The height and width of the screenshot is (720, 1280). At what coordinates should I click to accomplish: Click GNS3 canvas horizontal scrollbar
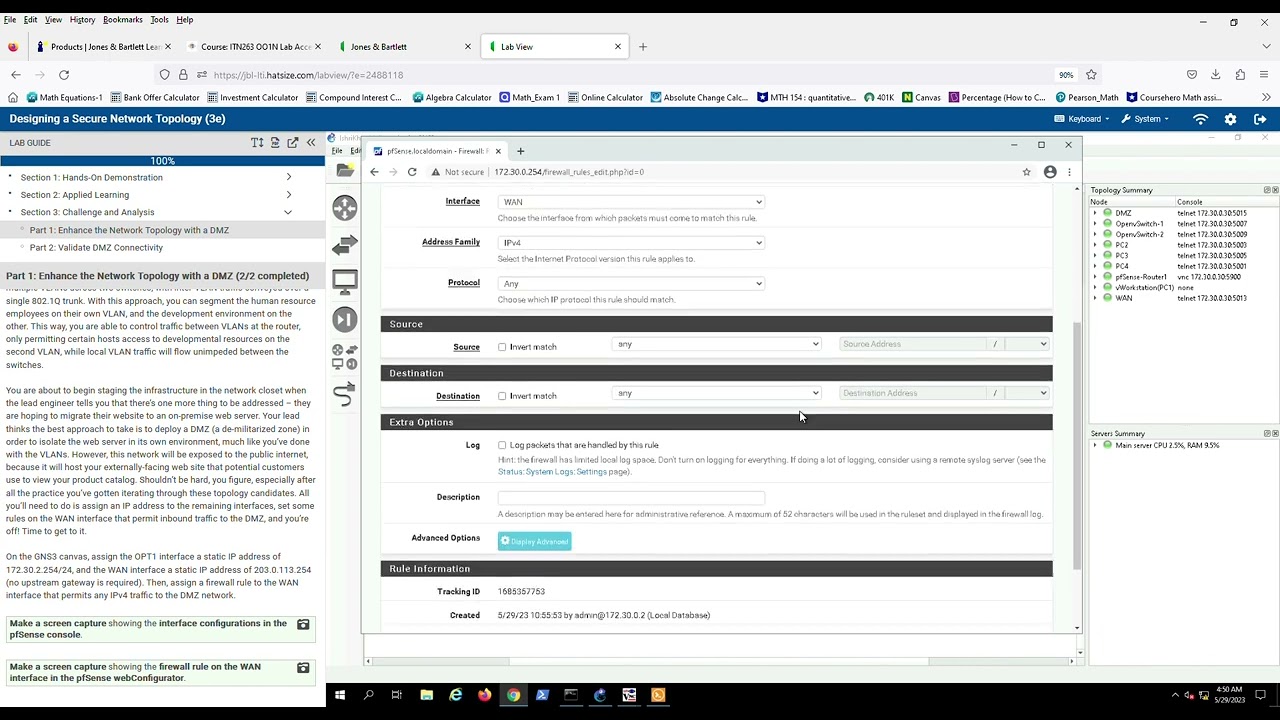(719, 661)
